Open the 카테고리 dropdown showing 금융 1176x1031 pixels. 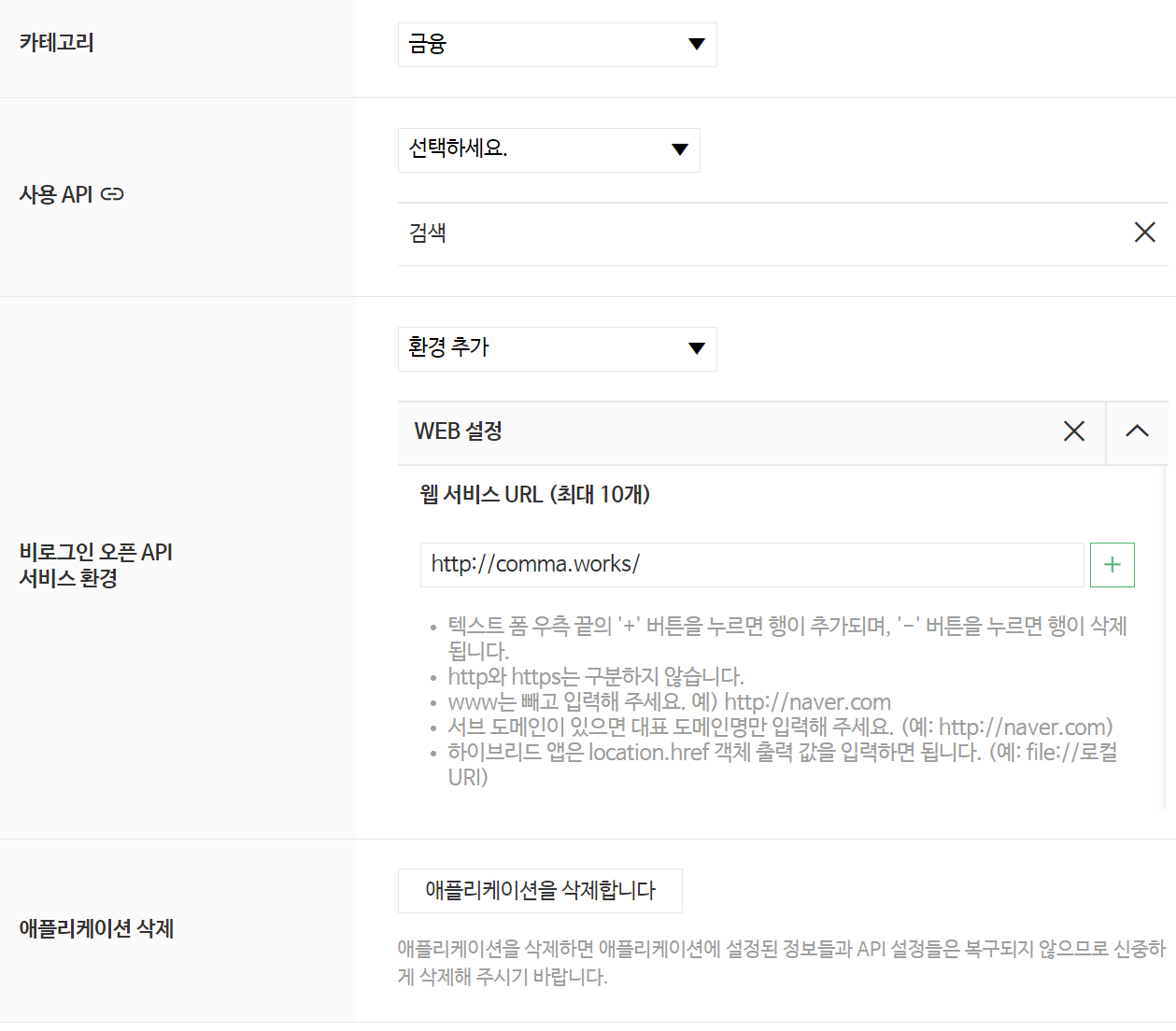coord(557,45)
